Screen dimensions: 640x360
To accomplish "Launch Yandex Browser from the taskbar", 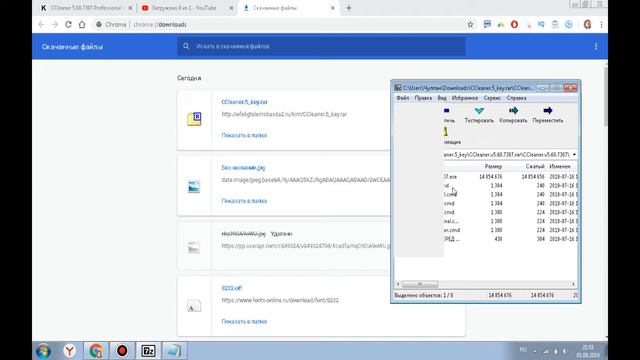I will tap(70, 351).
